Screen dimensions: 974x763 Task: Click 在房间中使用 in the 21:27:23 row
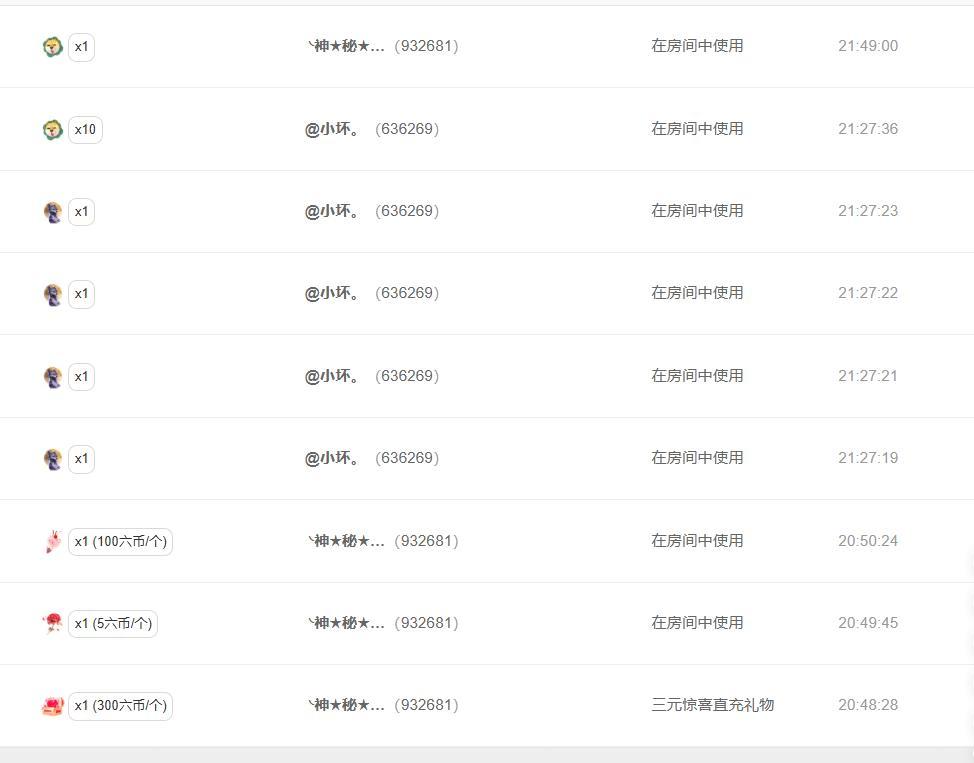tap(697, 211)
